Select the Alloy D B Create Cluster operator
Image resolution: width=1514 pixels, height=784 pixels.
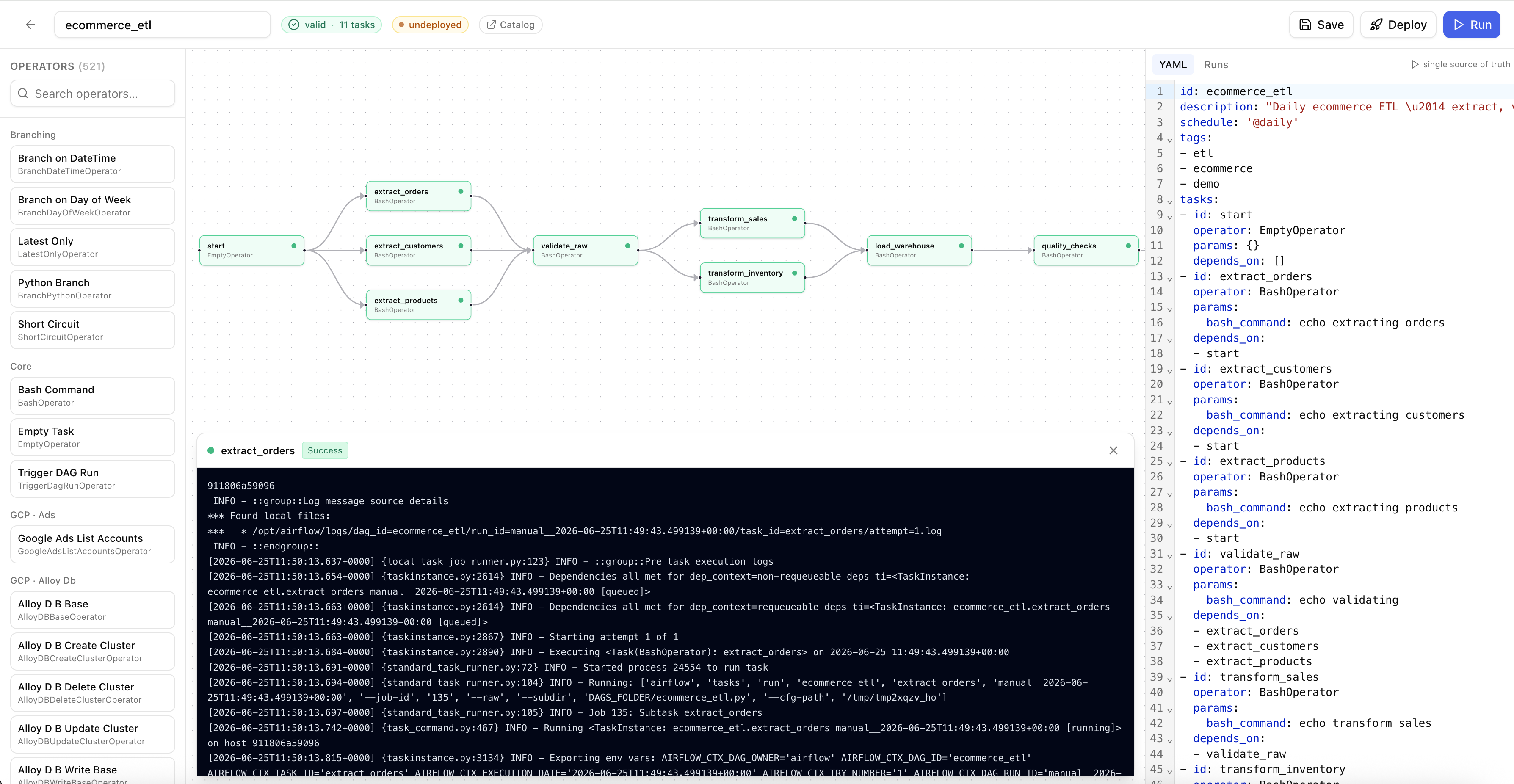[x=93, y=651]
